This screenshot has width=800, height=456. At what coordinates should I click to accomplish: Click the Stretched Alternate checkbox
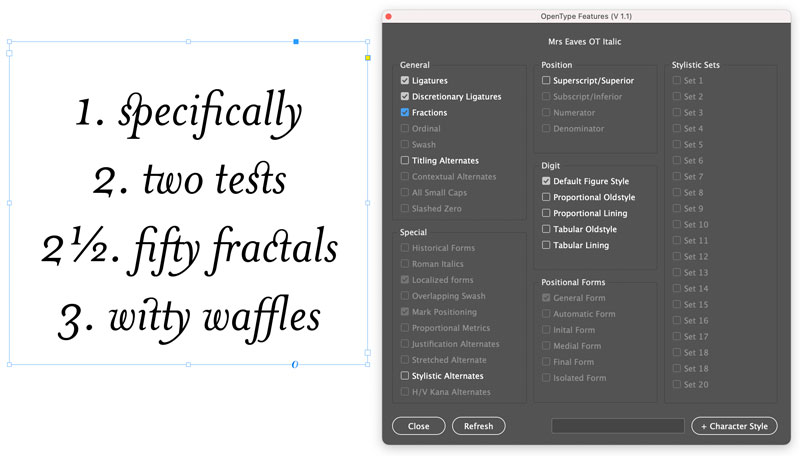405,360
